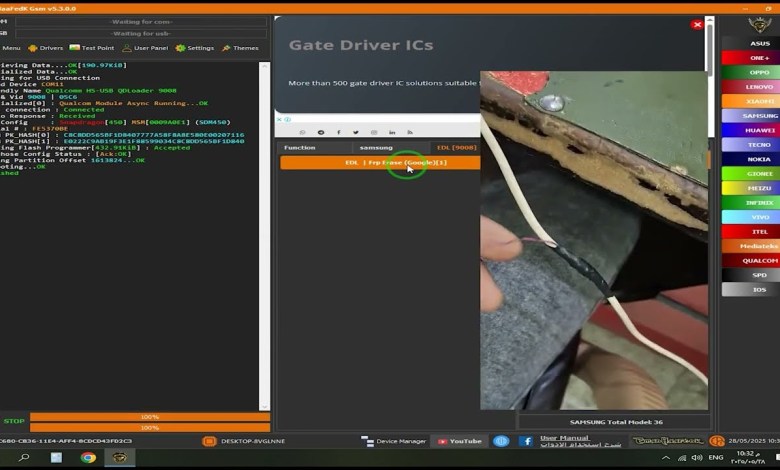
Task: Open the Drivers menu
Action: (46, 48)
